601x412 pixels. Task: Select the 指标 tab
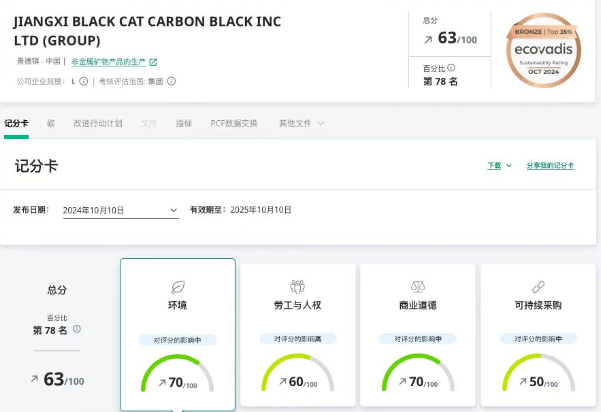(183, 123)
